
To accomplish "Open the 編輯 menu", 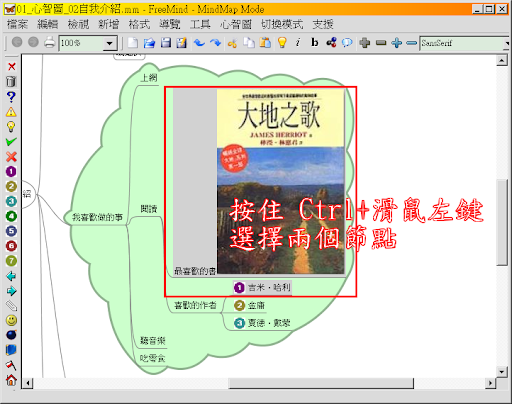I will pyautogui.click(x=48, y=24).
